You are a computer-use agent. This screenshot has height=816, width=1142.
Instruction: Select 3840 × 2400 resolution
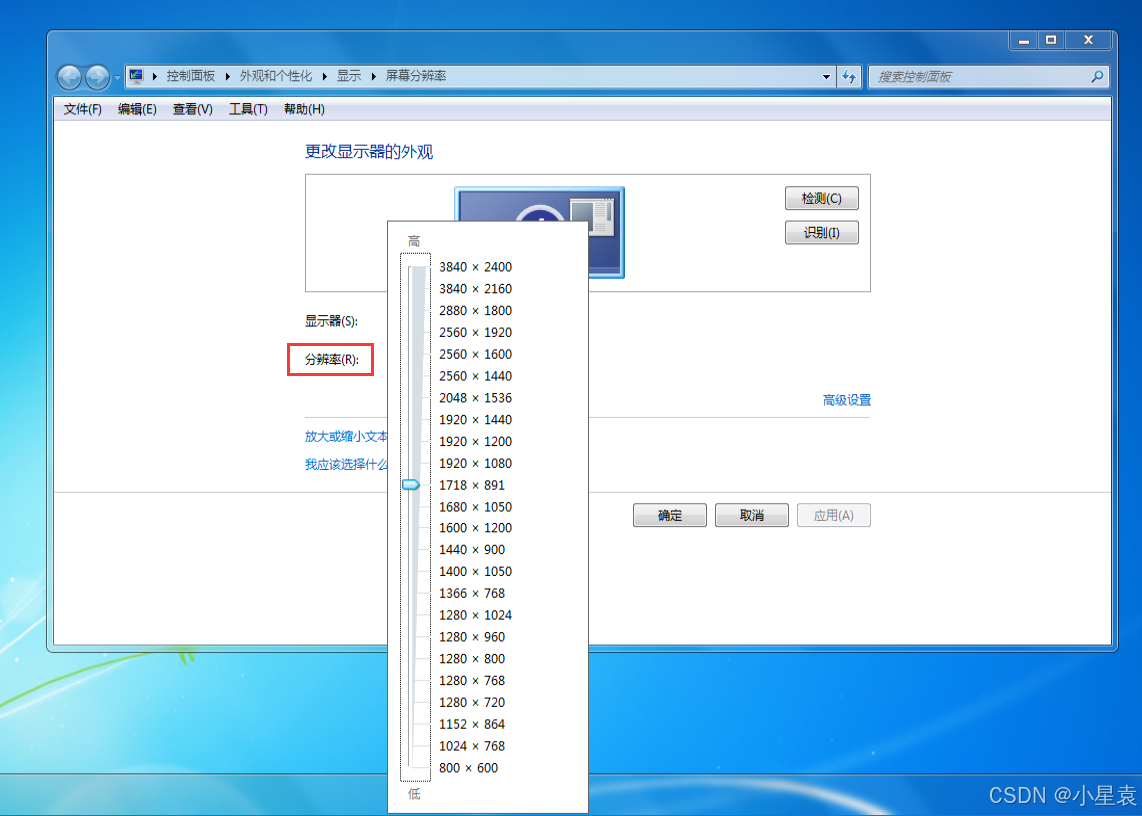pos(475,267)
